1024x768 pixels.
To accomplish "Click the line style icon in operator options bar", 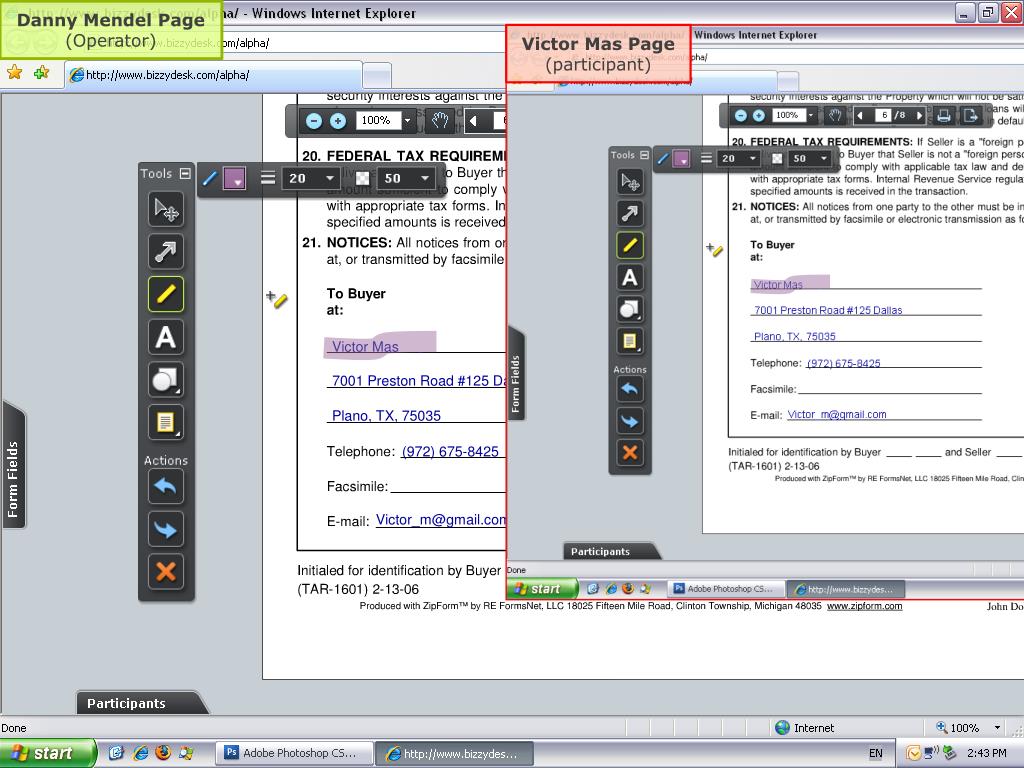I will coord(210,178).
